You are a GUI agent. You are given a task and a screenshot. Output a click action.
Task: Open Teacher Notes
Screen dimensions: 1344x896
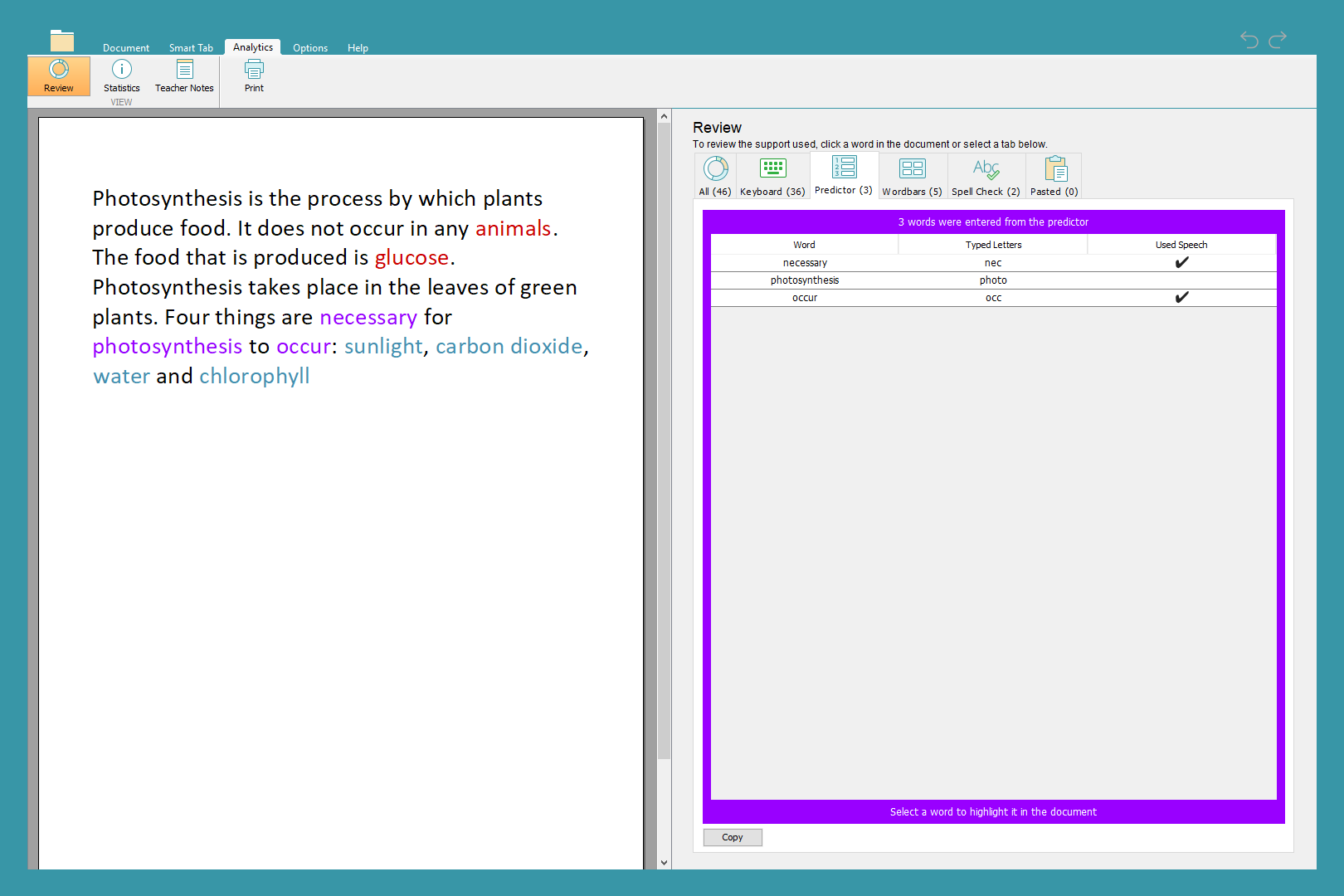tap(184, 75)
